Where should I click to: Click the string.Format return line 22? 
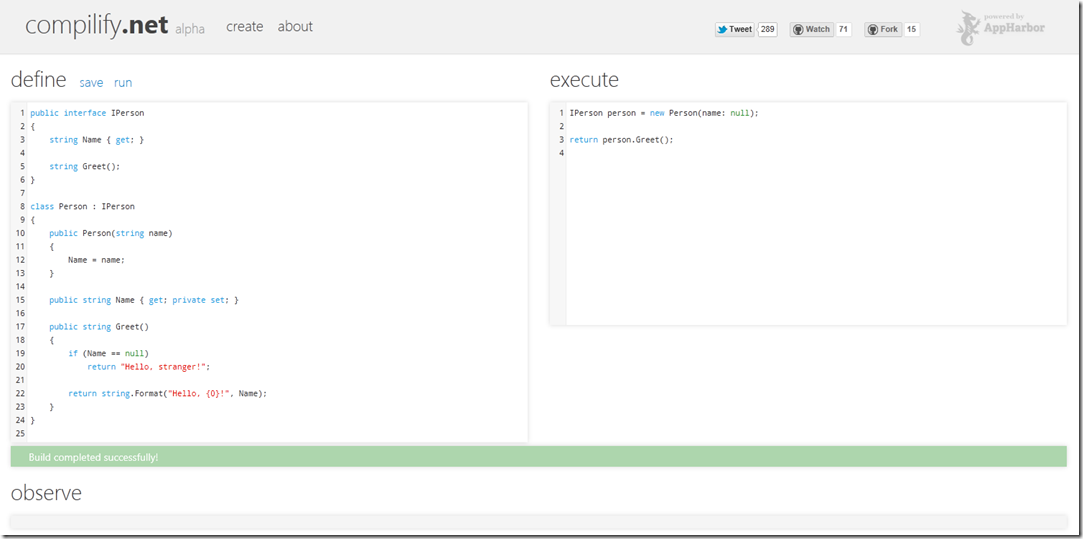(167, 394)
